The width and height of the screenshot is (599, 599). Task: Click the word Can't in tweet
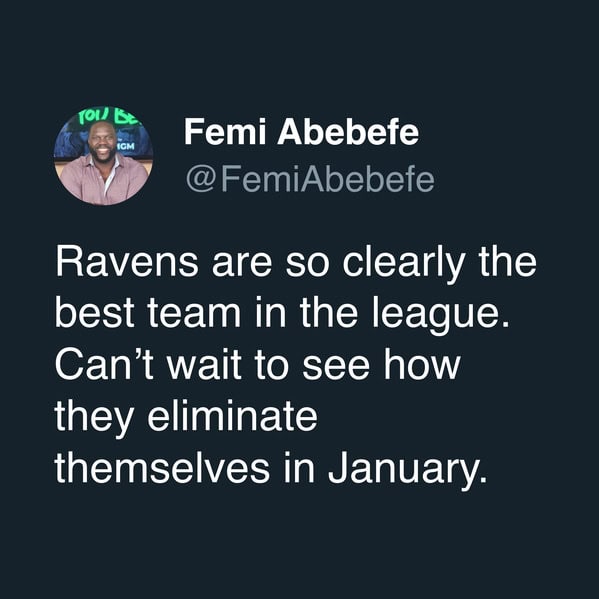[105, 365]
